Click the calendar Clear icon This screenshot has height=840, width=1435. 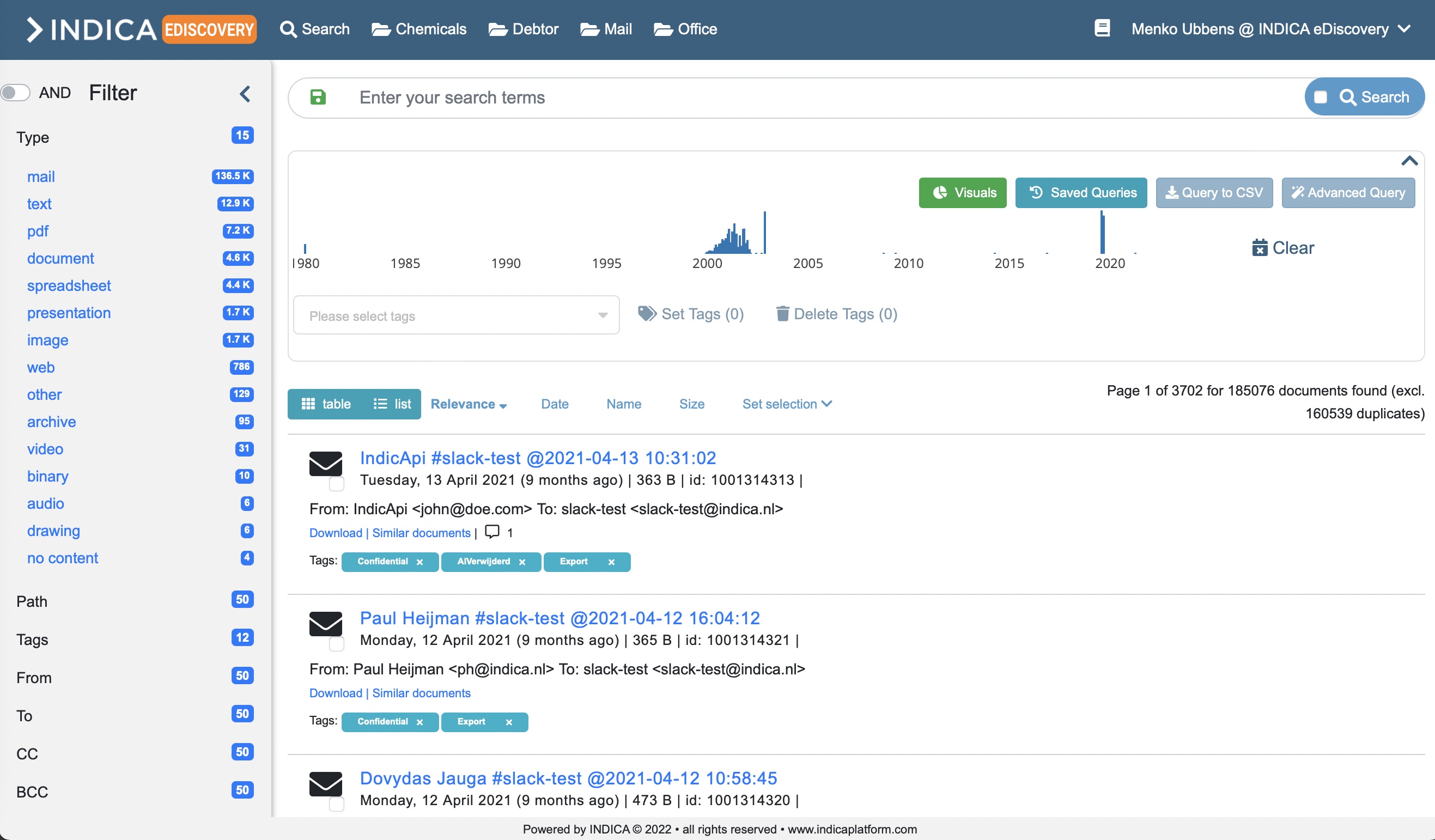(1259, 248)
